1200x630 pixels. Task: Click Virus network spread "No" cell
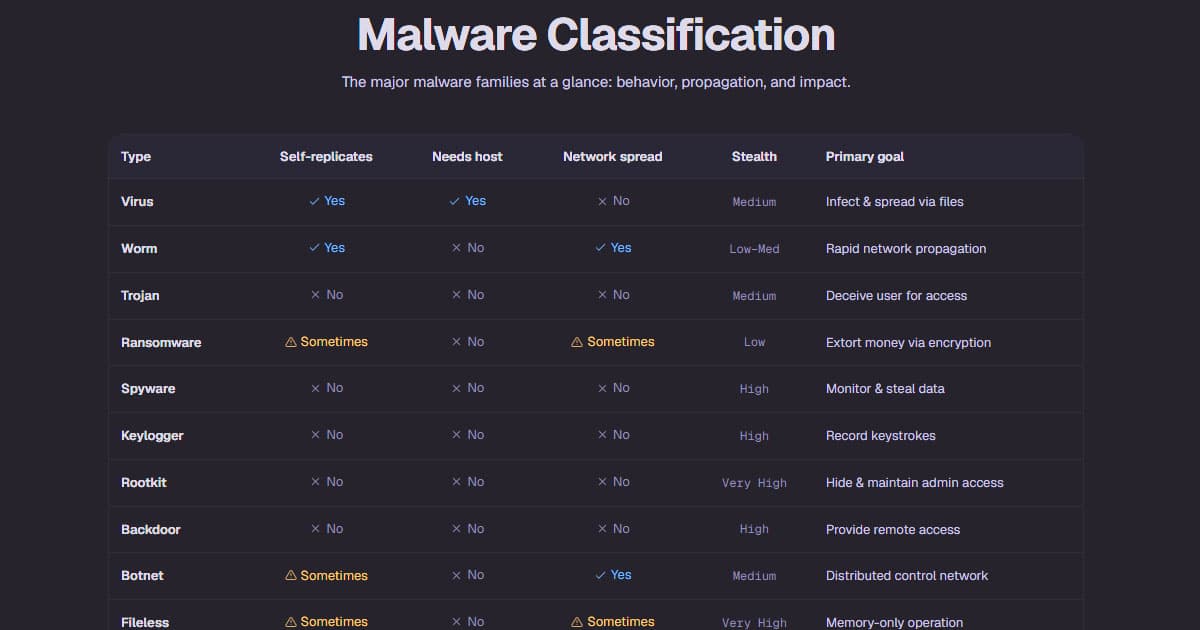(x=613, y=201)
